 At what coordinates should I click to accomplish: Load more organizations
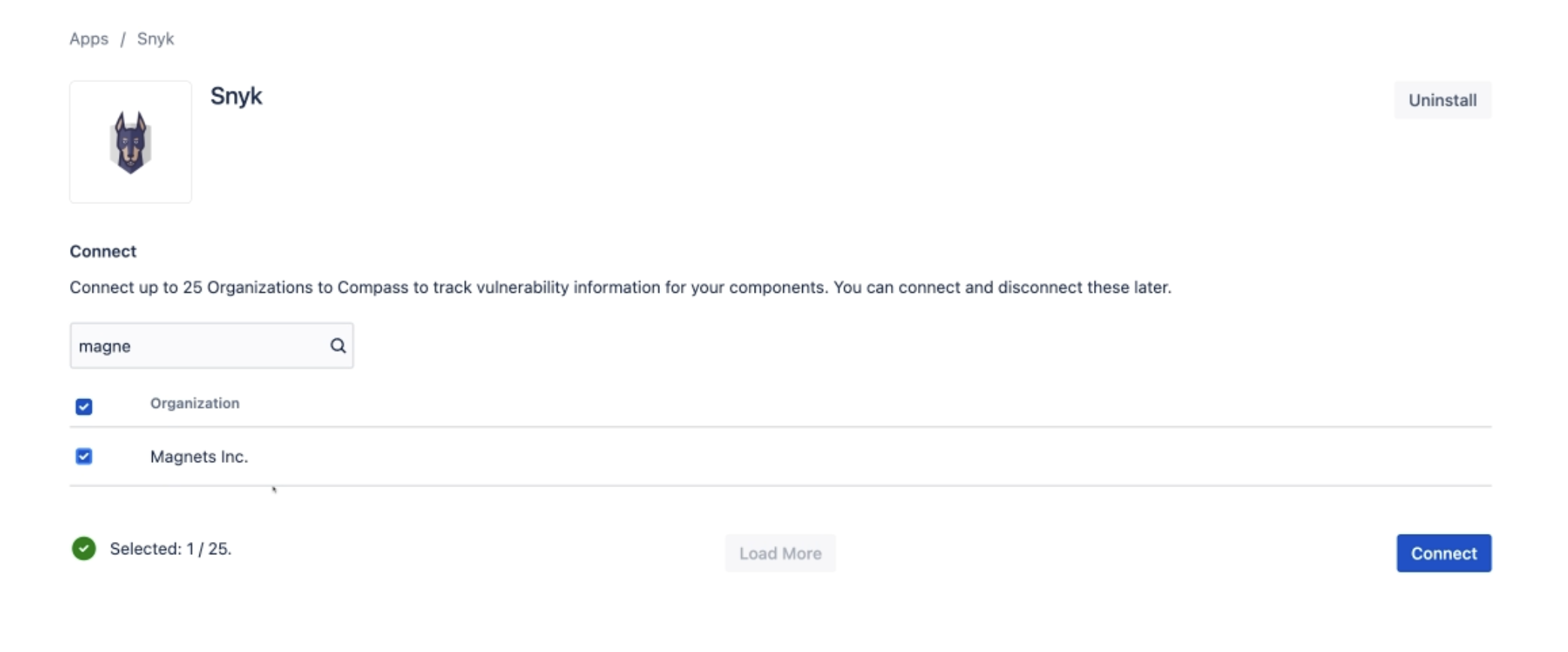[780, 553]
